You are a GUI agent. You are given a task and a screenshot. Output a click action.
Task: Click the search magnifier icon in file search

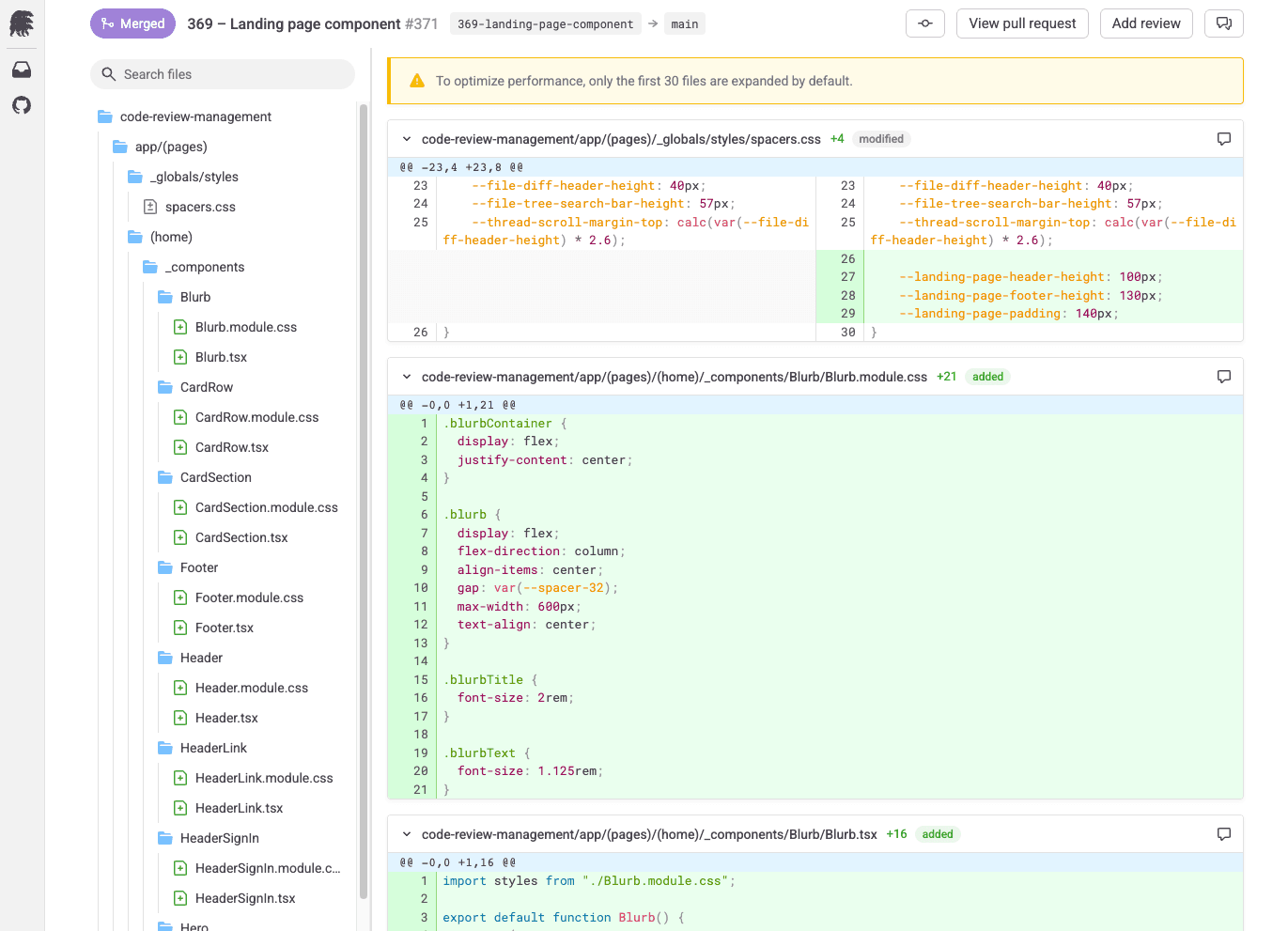[x=109, y=74]
